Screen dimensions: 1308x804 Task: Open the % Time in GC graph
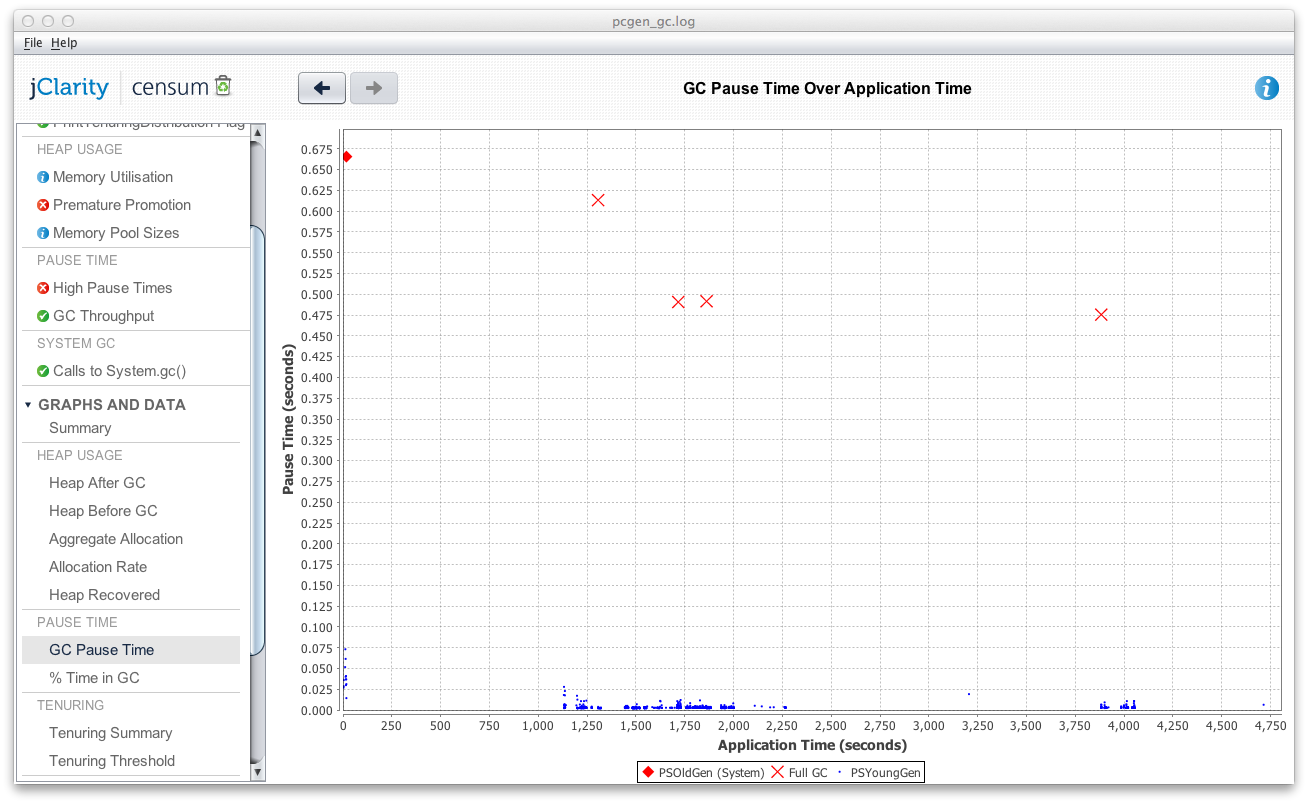94,678
